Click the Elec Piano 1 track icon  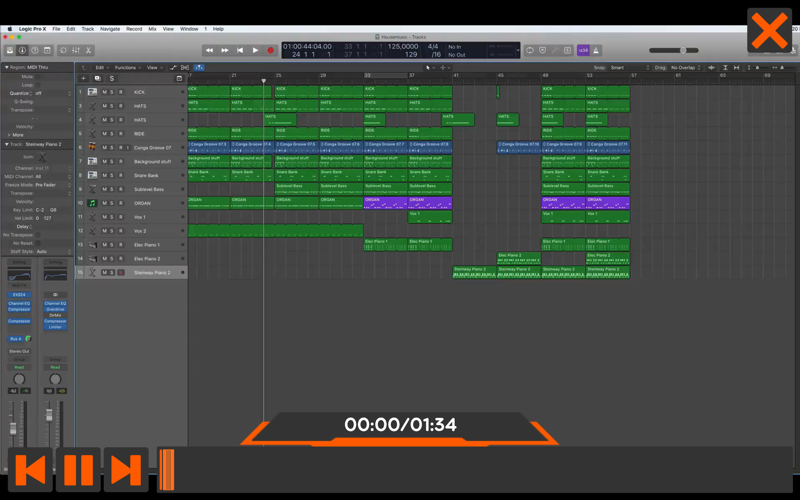click(92, 245)
